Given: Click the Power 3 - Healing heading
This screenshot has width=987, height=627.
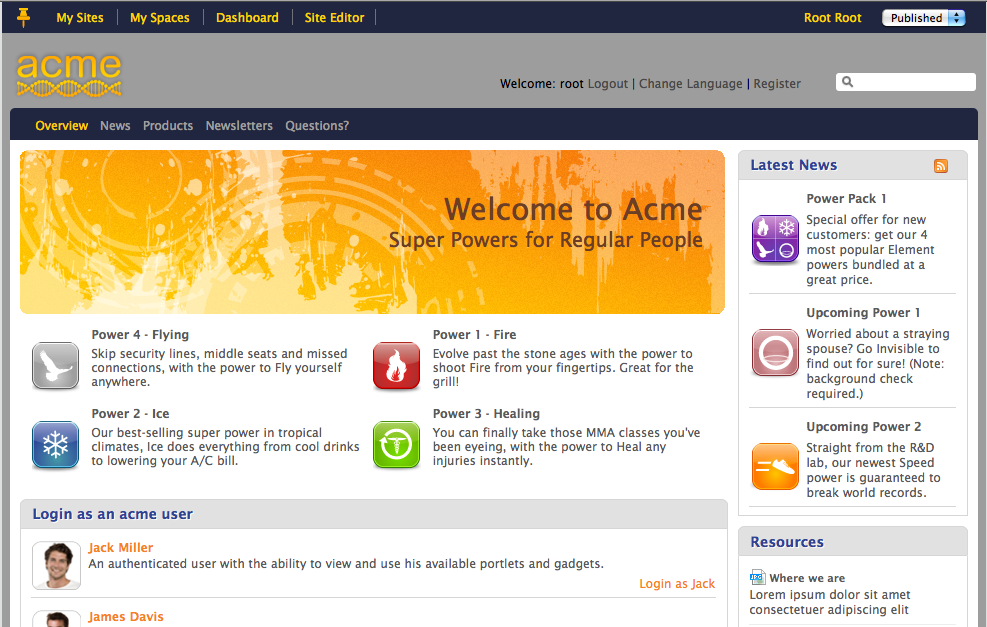Looking at the screenshot, I should (x=486, y=414).
